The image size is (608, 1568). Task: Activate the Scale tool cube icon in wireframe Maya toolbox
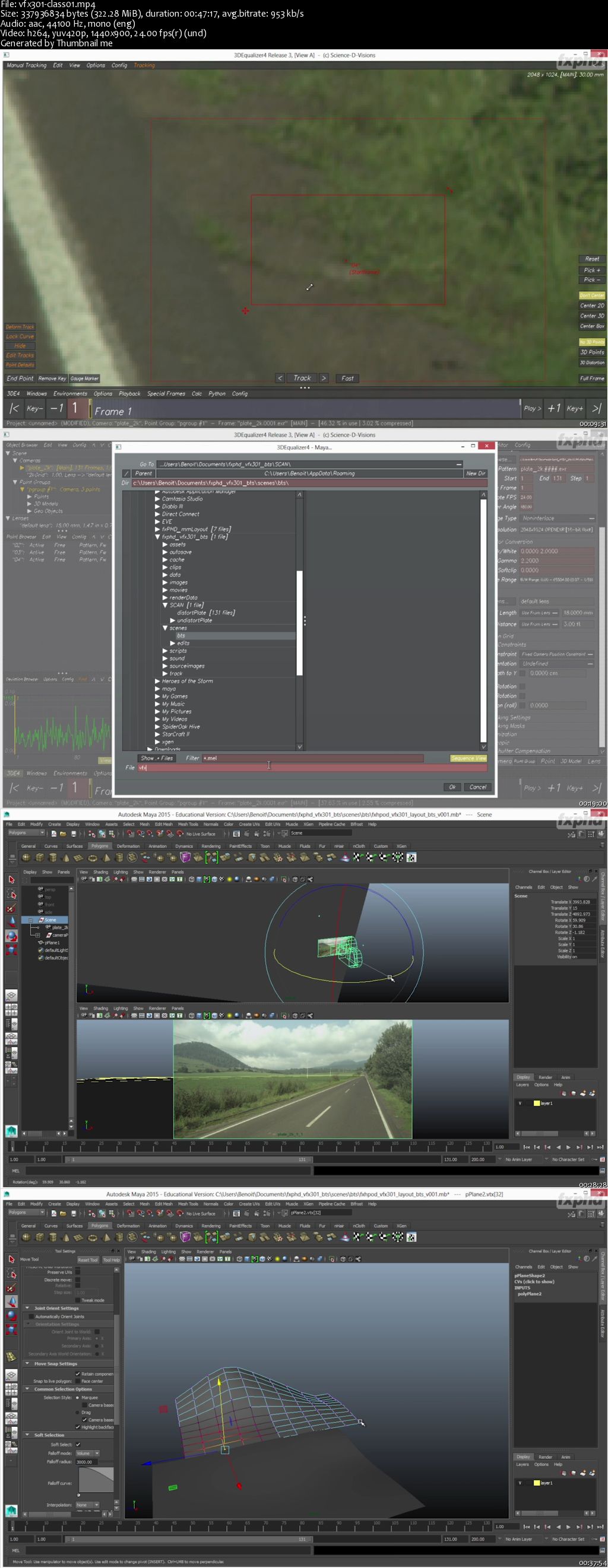pyautogui.click(x=11, y=1329)
